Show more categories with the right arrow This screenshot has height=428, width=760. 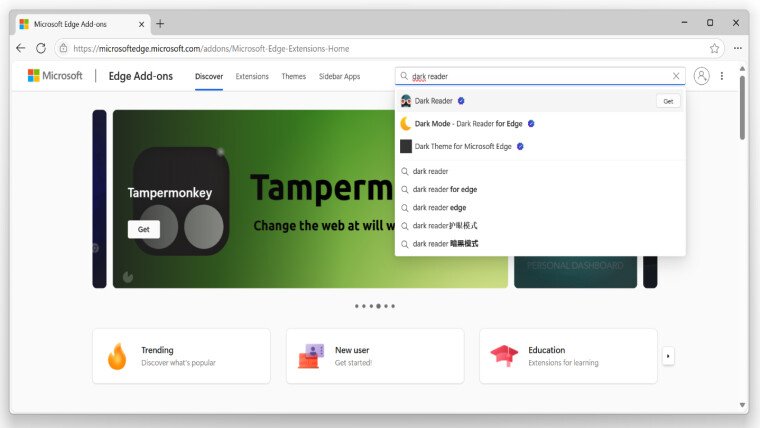668,356
